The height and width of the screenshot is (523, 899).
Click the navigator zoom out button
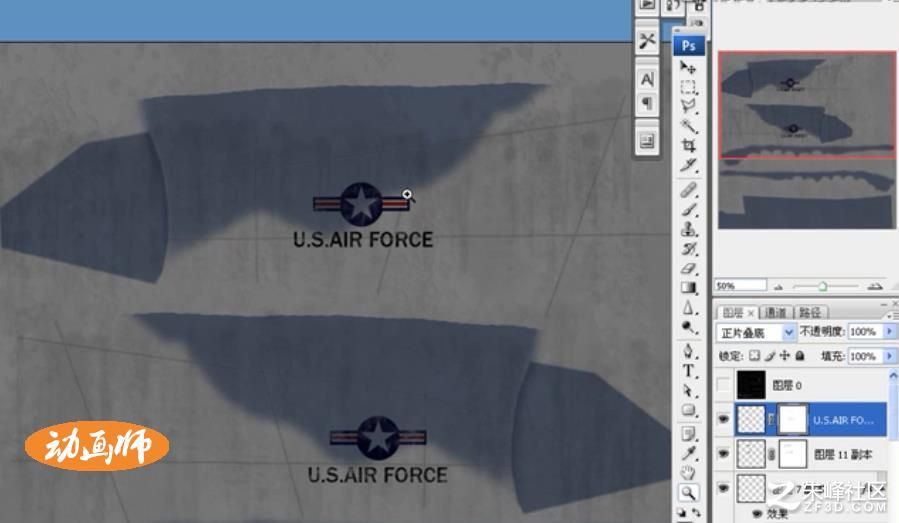point(778,286)
